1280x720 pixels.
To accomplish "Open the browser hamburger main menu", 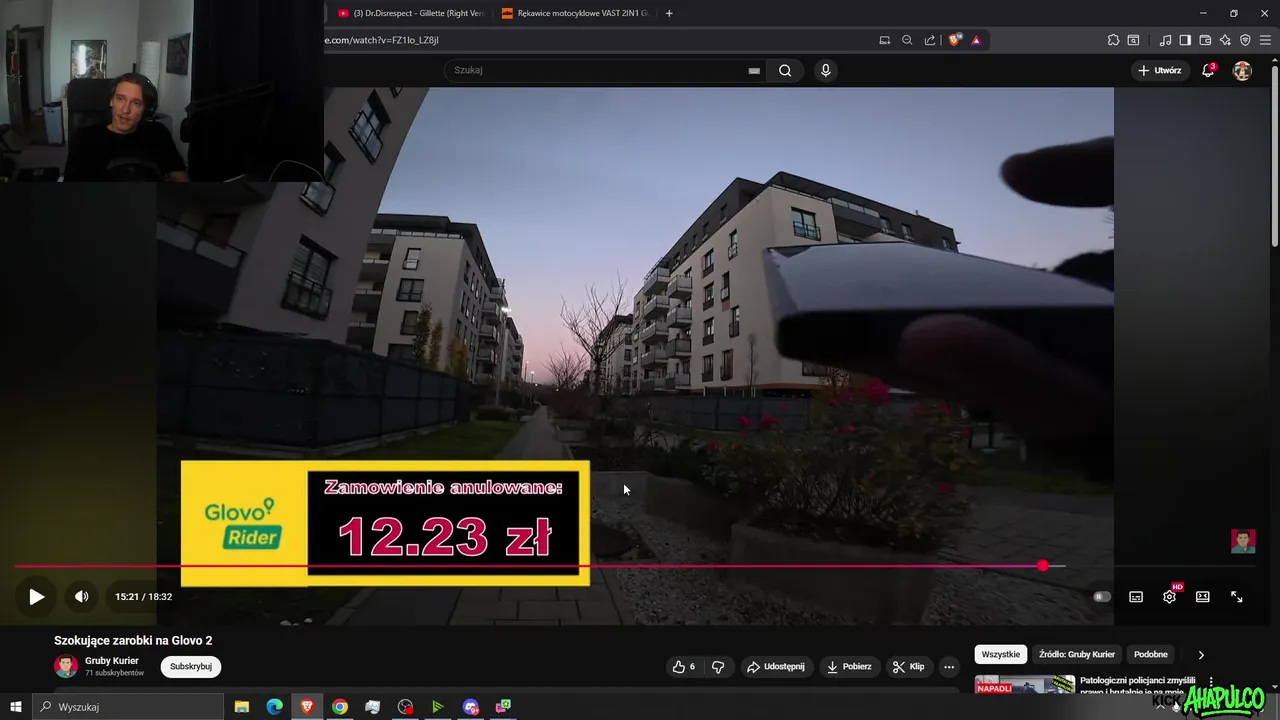I will point(1265,40).
